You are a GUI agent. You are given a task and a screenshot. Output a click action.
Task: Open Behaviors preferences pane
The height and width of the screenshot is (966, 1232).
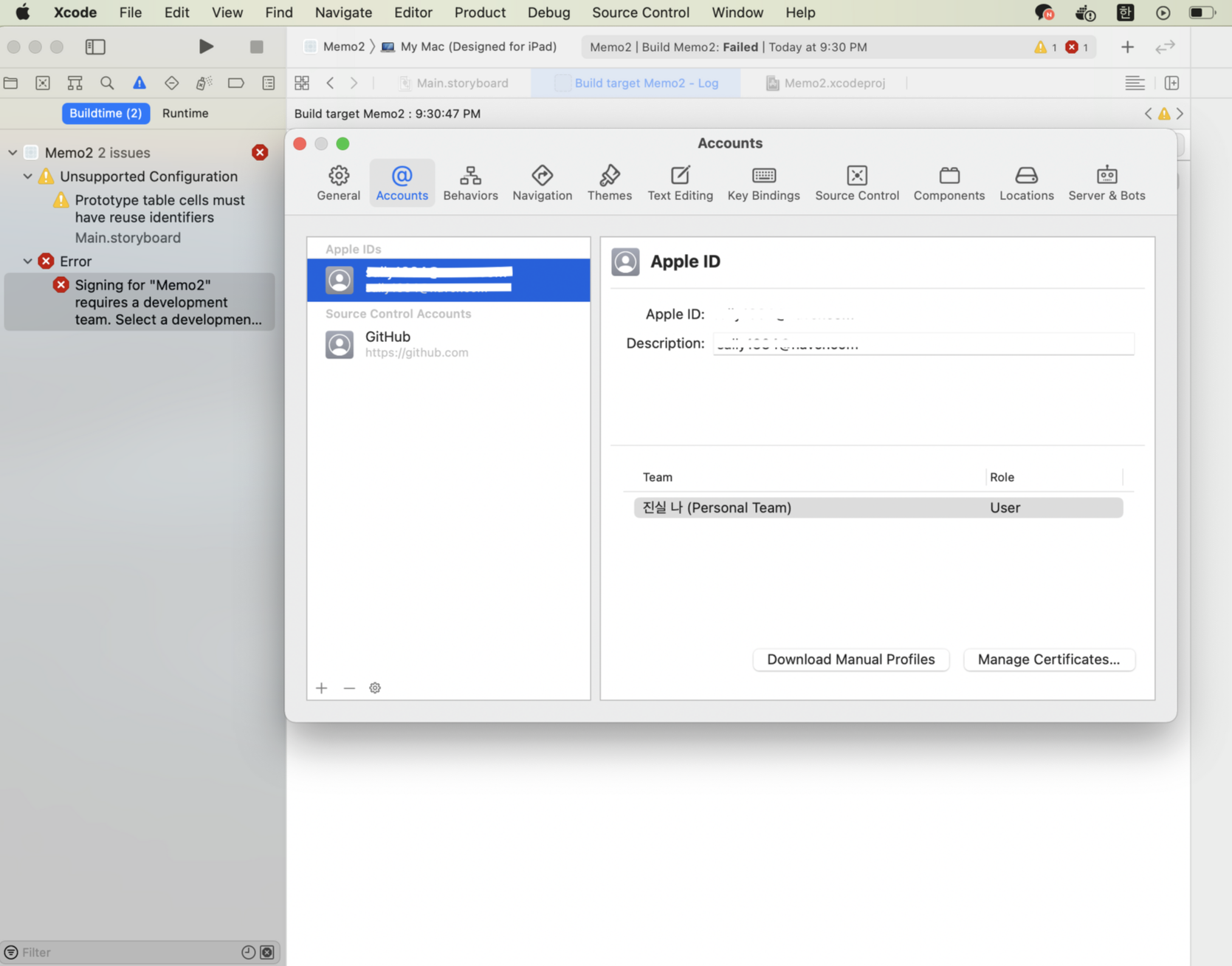click(x=470, y=182)
